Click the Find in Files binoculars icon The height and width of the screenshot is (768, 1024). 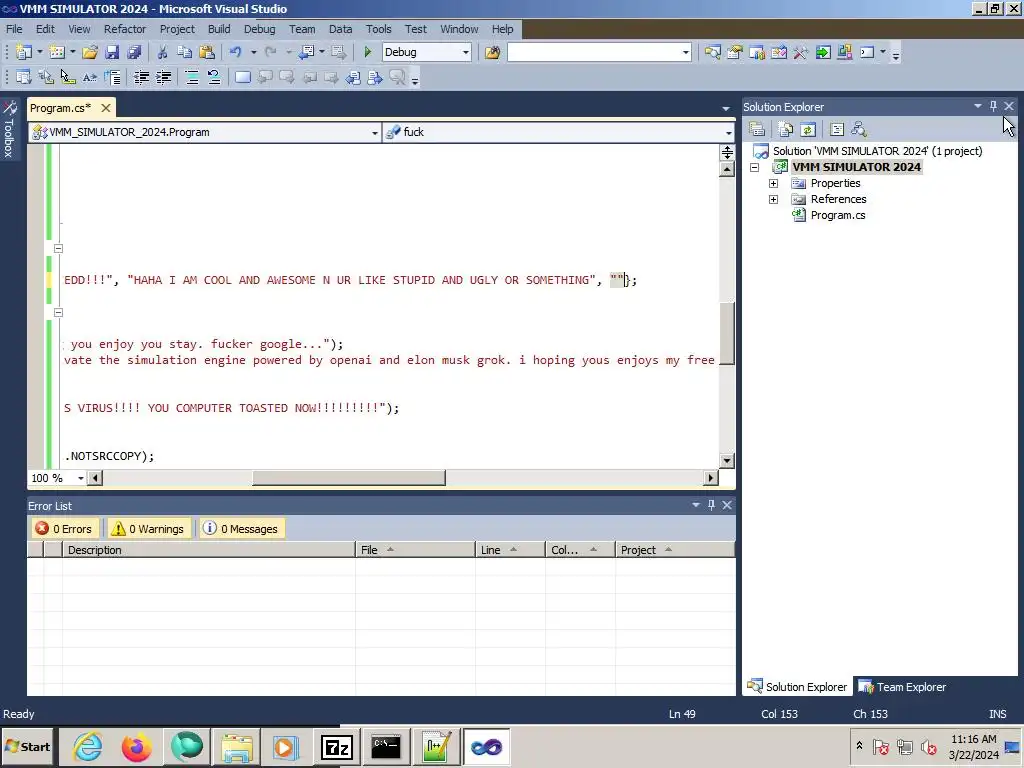point(492,52)
